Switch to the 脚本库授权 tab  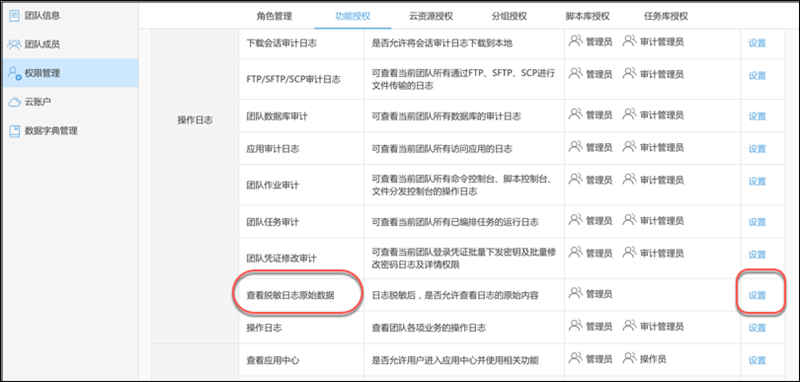[587, 16]
